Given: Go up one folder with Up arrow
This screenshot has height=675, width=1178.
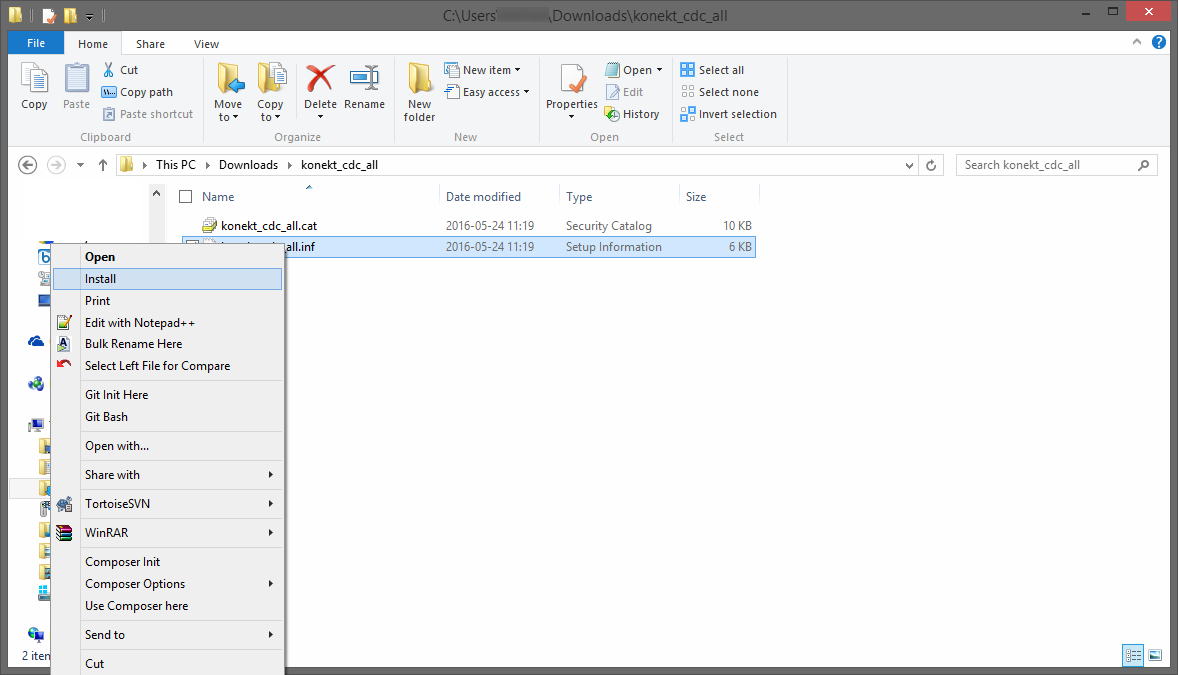Looking at the screenshot, I should [x=103, y=165].
